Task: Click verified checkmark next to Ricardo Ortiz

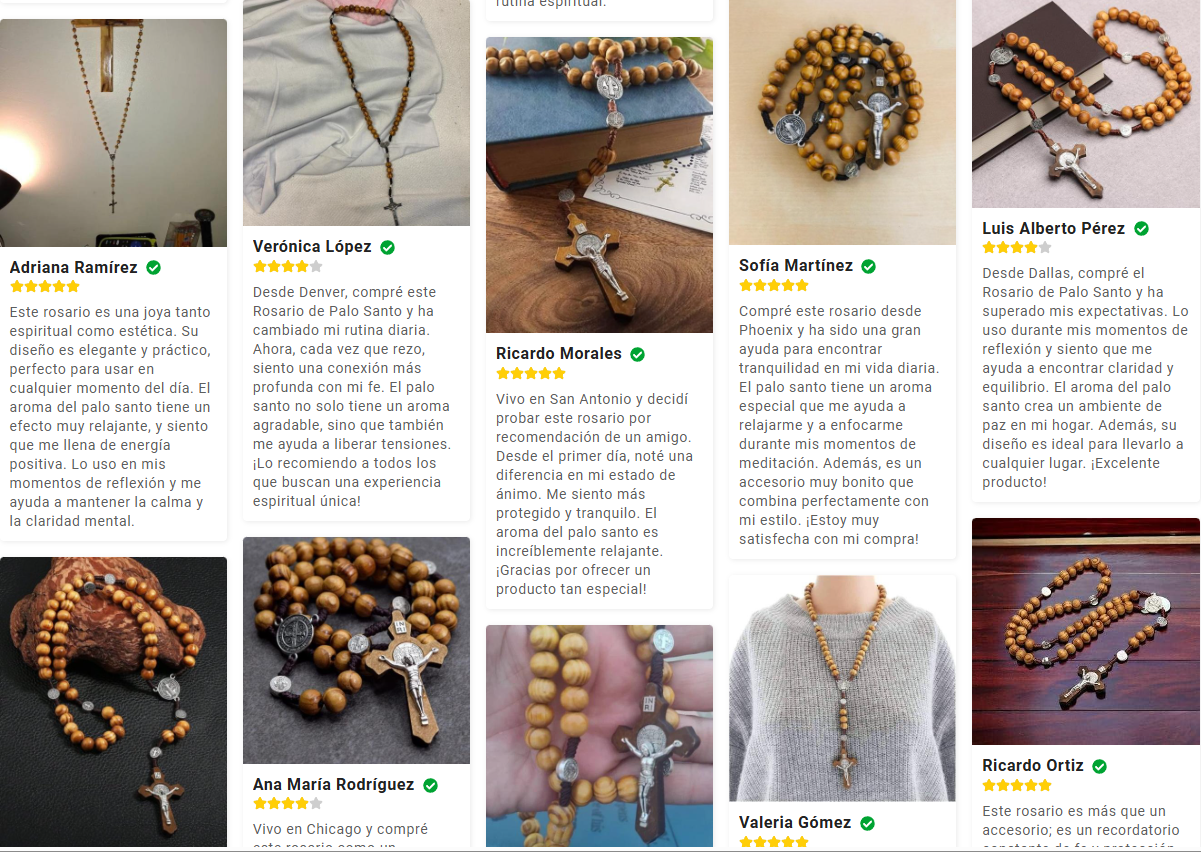Action: pyautogui.click(x=1099, y=766)
